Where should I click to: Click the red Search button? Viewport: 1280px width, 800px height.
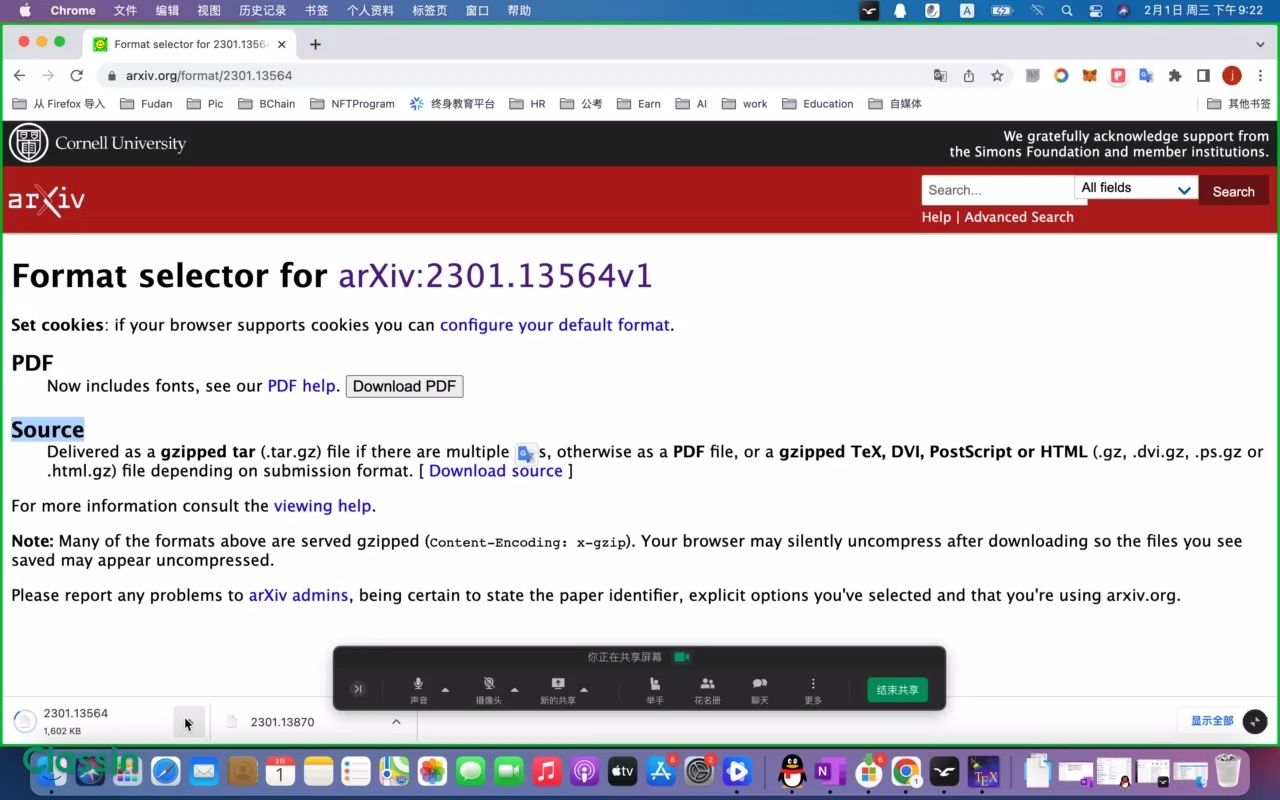(1234, 191)
